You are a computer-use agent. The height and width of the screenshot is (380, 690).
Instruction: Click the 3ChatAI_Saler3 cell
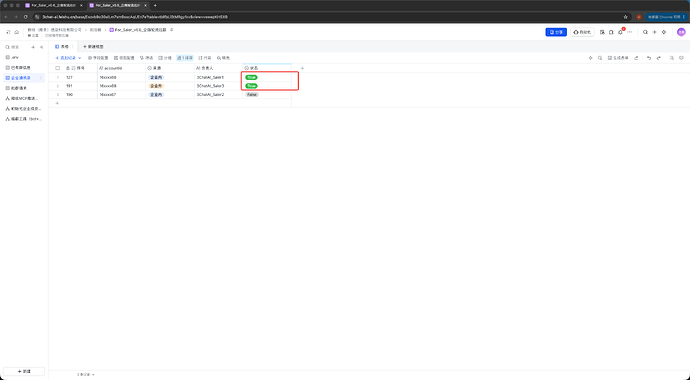coord(218,86)
